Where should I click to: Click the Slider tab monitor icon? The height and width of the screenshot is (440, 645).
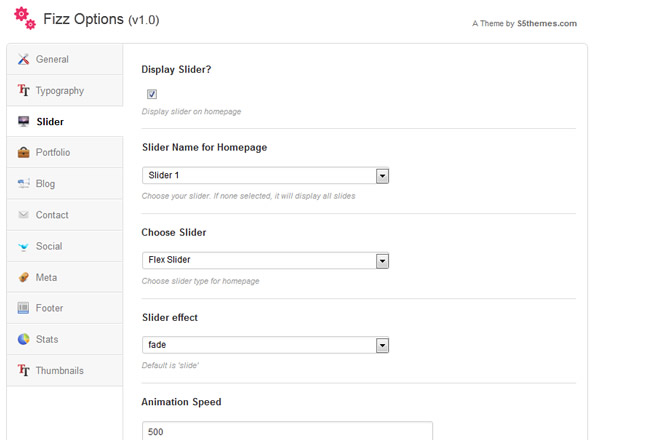tap(23, 121)
